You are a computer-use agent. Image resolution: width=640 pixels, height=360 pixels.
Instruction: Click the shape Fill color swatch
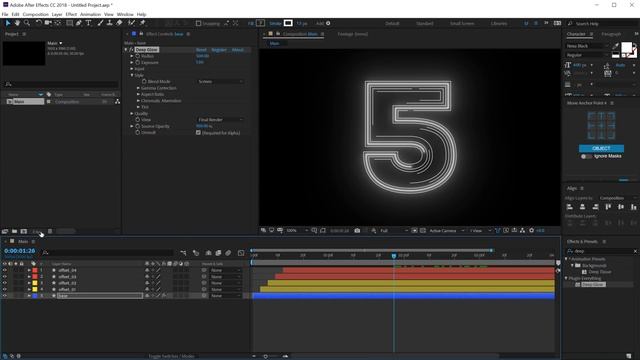pos(260,23)
